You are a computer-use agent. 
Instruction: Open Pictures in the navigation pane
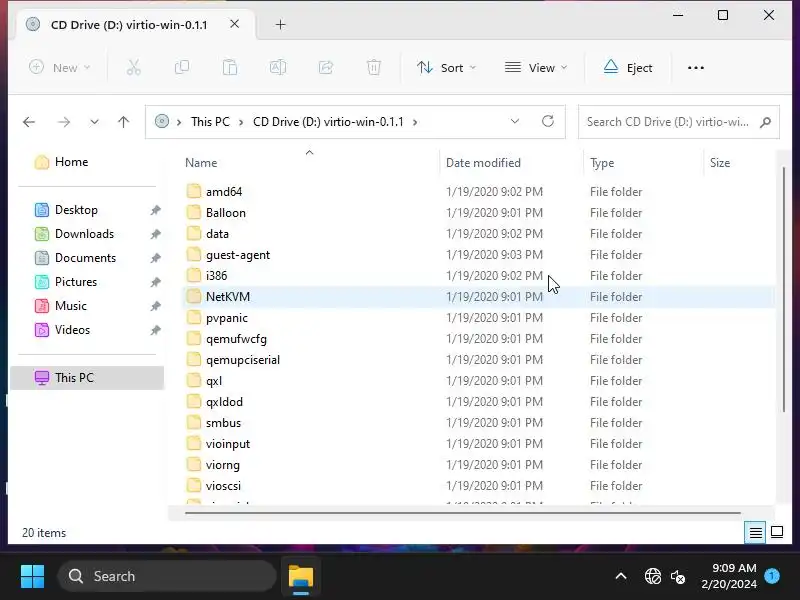[x=76, y=282]
